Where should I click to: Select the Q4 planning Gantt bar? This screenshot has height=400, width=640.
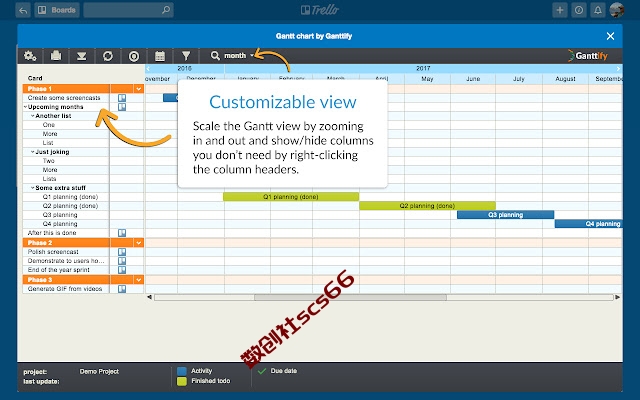(x=589, y=224)
